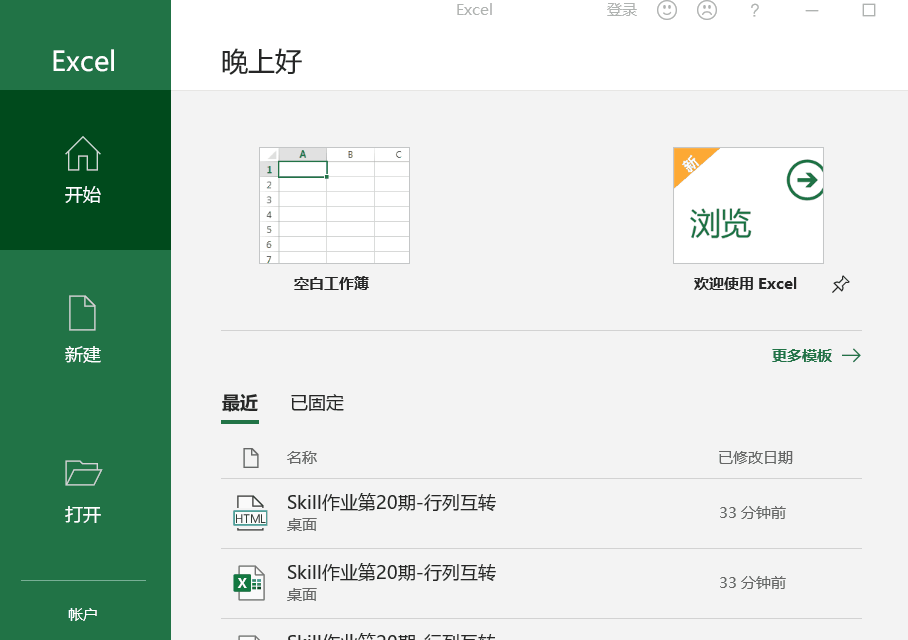The height and width of the screenshot is (640, 908).
Task: Open help with the question mark
Action: (754, 10)
